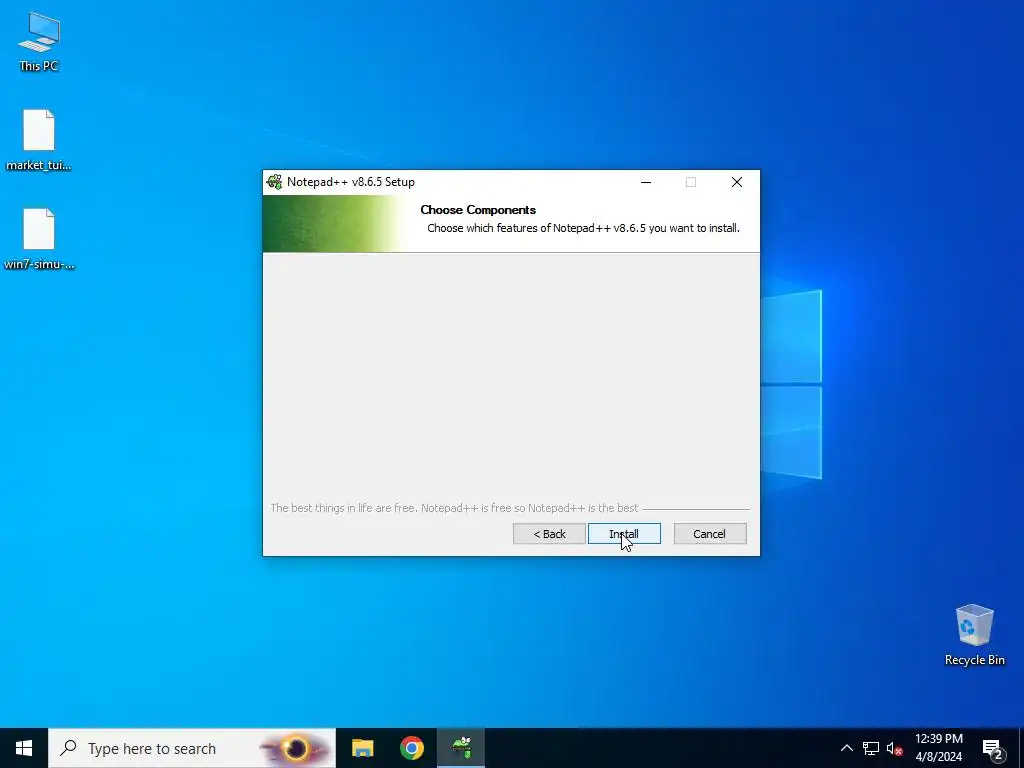This screenshot has height=768, width=1024.
Task: Click the Notepad++ chameleon icon in title bar
Action: pos(274,182)
